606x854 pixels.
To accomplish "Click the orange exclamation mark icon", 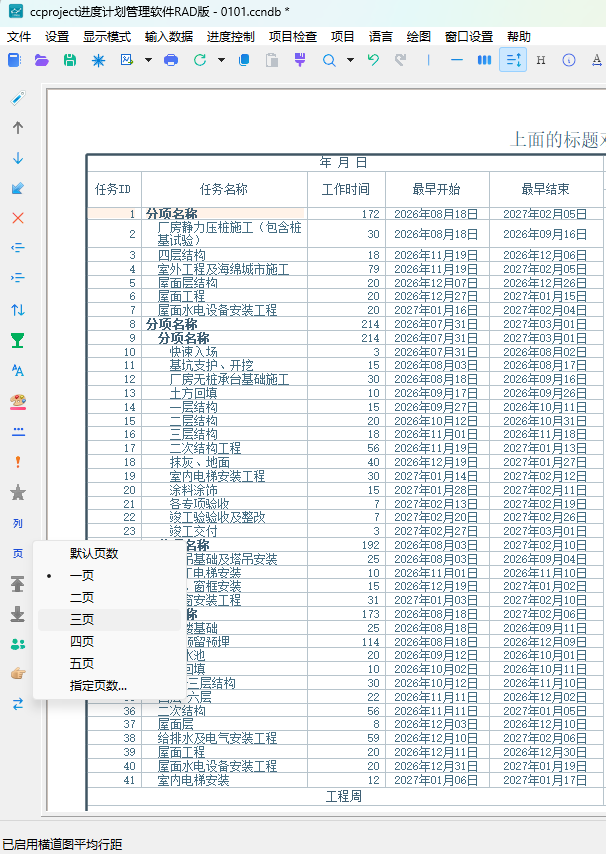I will point(18,462).
